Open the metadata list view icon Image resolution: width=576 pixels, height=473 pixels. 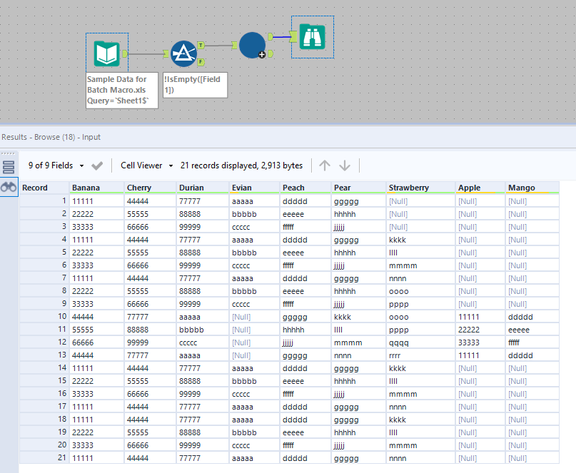click(8, 167)
